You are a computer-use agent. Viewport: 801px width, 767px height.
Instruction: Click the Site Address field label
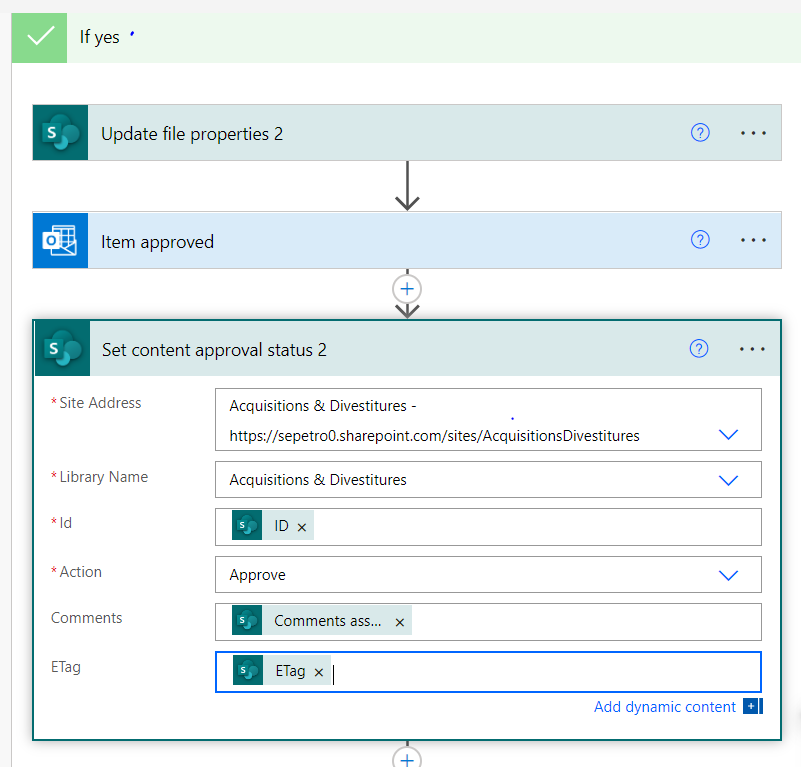pyautogui.click(x=100, y=403)
